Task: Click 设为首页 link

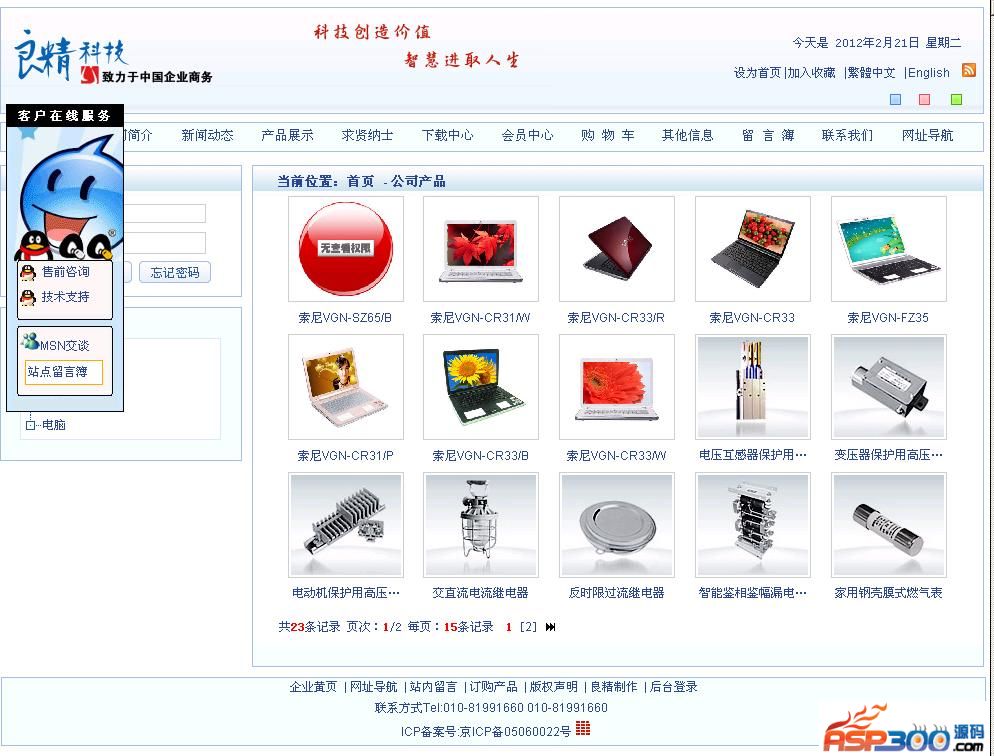Action: (758, 73)
